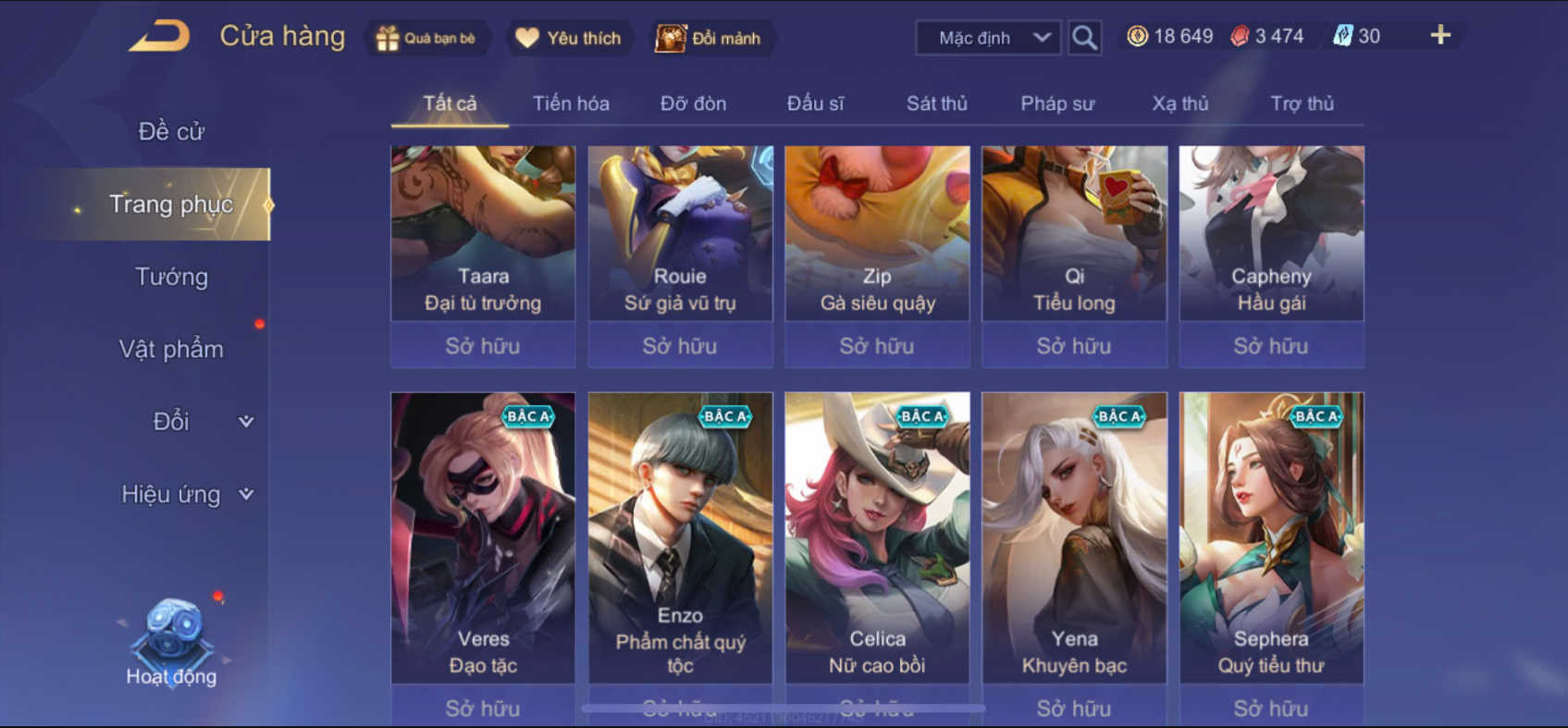1568x728 pixels.
Task: Tap the gold coin balance icon
Action: (1137, 36)
